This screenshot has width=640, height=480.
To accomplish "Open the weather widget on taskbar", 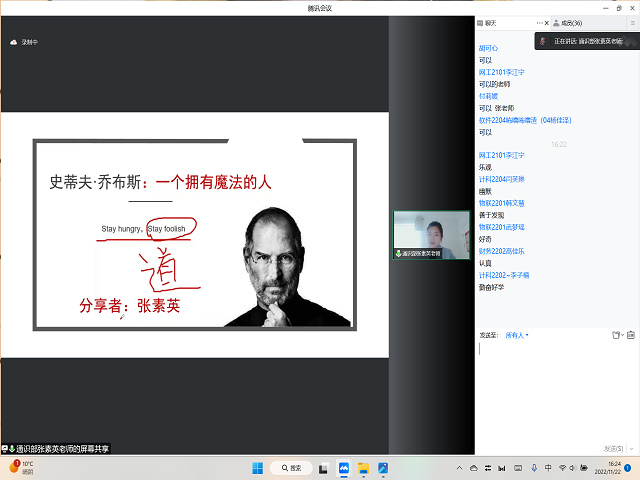I will coord(21,467).
